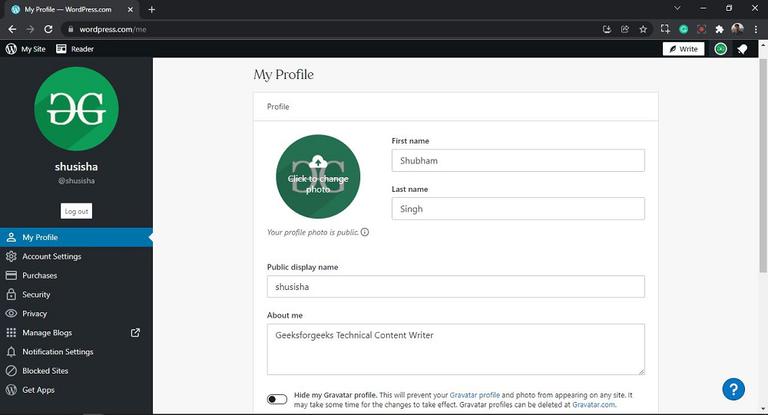
Task: Open a new browser tab
Action: pyautogui.click(x=151, y=9)
